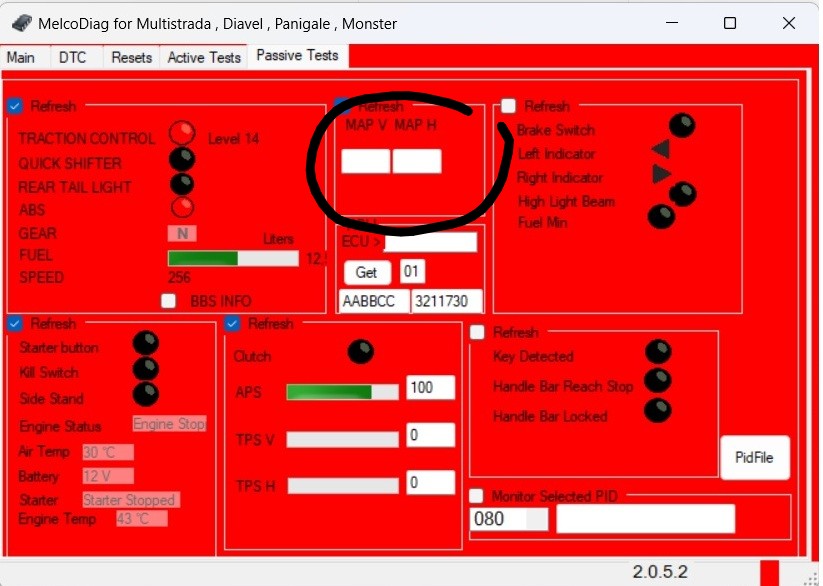Screen dimensions: 823x586
Task: Click the TPS V progress bar
Action: [343, 440]
